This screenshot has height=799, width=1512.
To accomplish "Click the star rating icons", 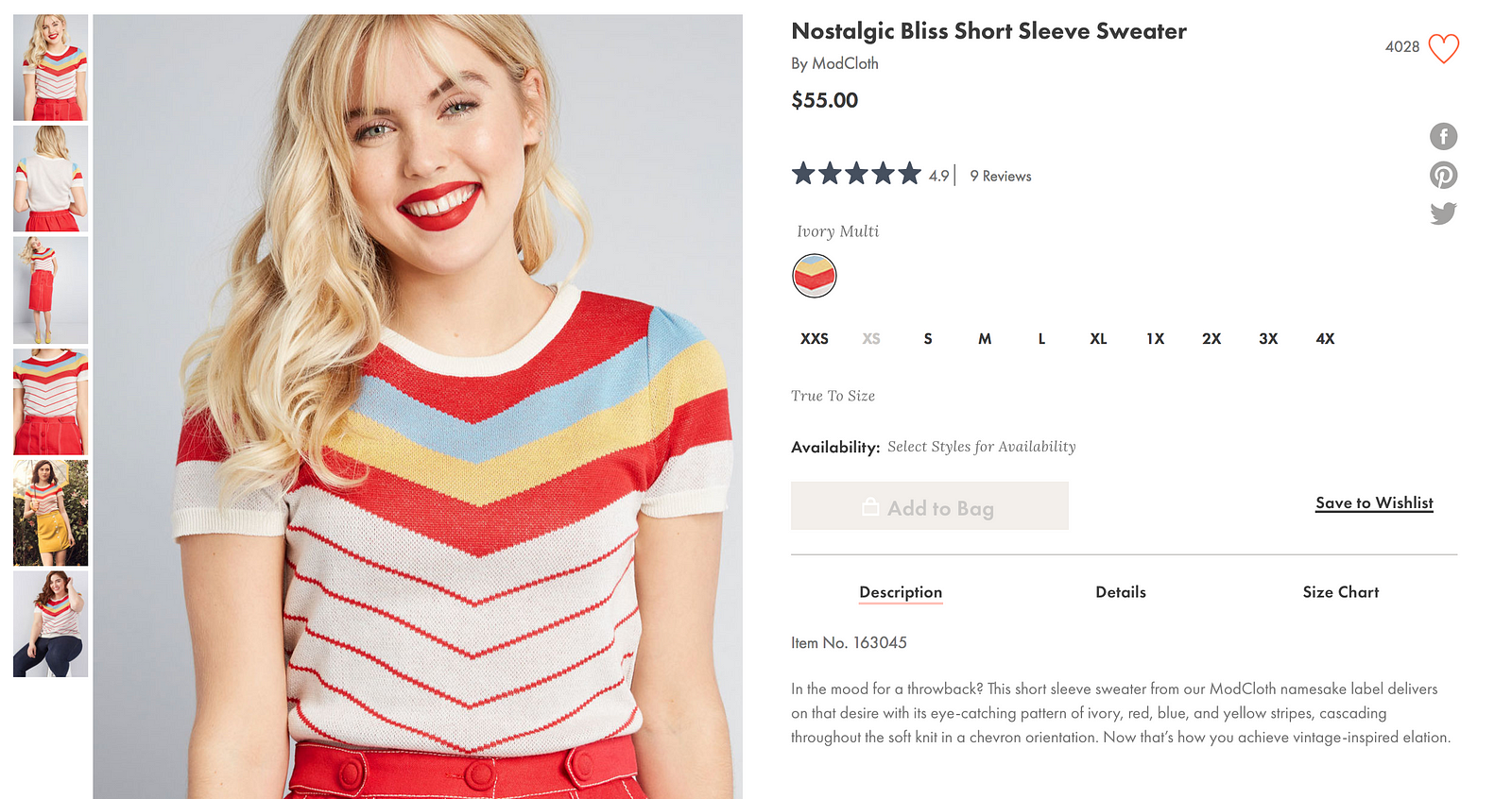I will [856, 174].
